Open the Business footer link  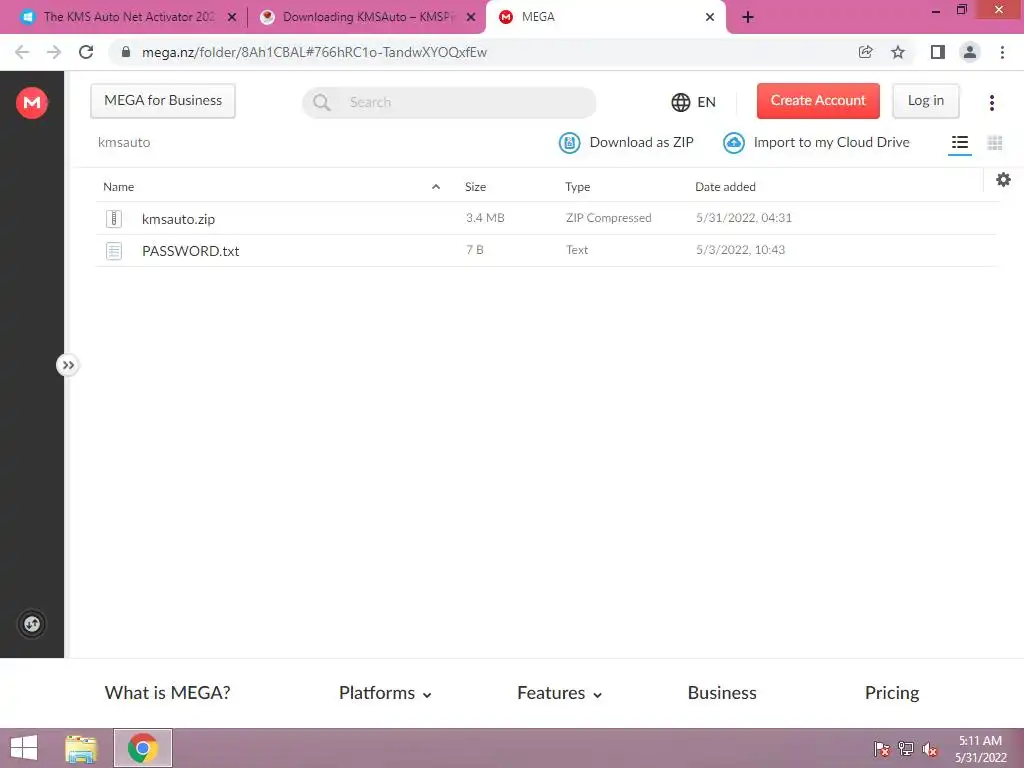click(722, 693)
